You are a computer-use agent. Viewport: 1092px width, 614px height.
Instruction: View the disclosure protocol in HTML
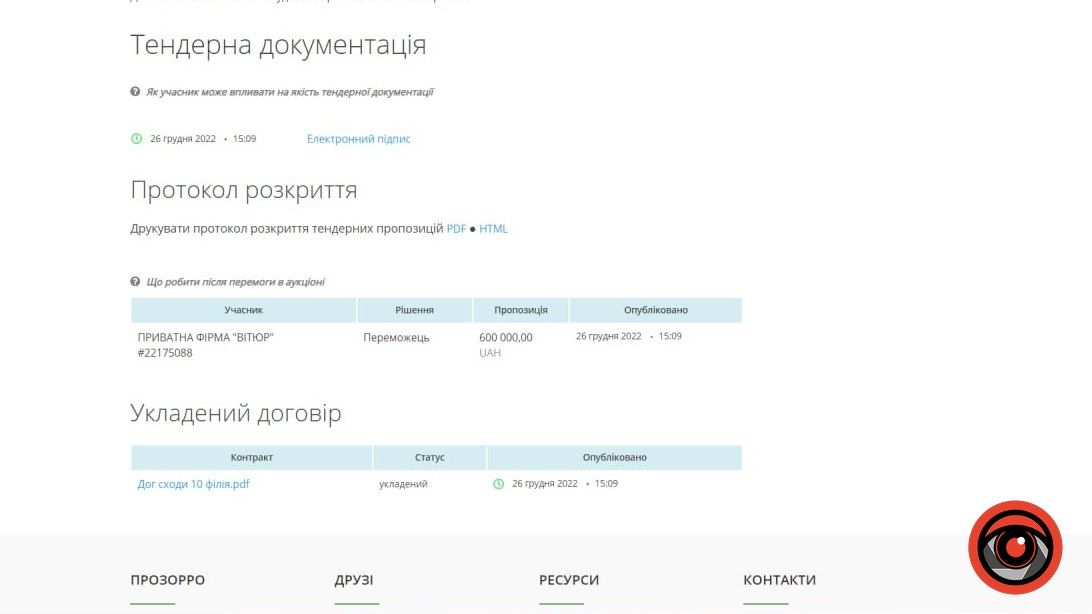point(493,228)
